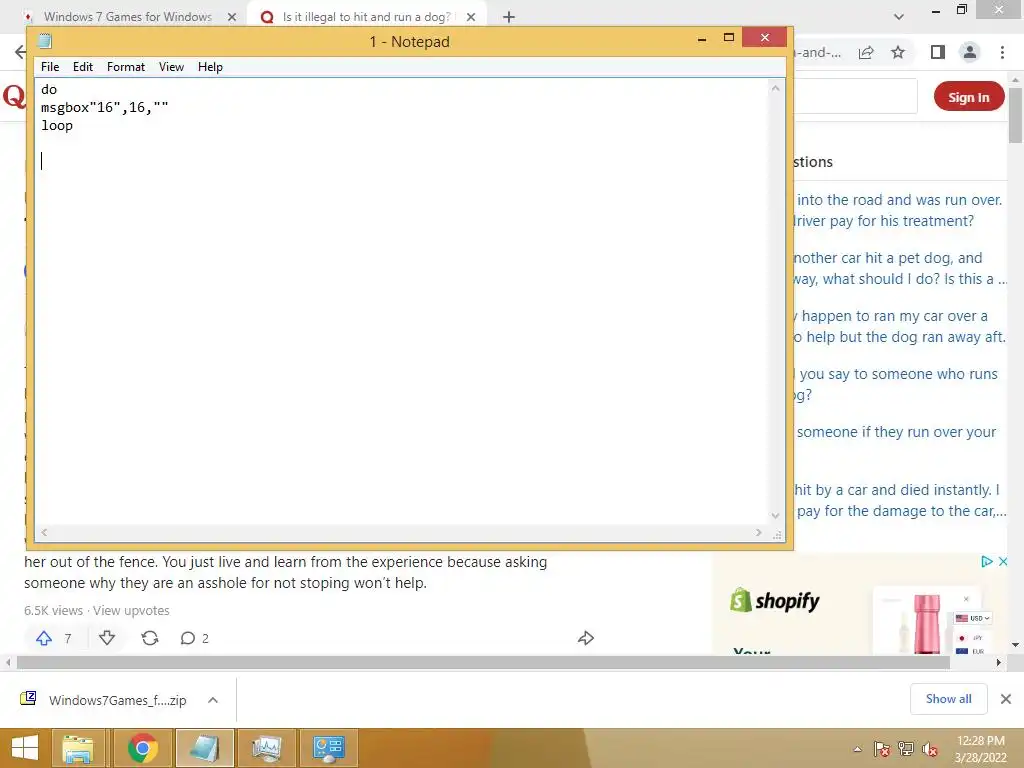Open related question about car hitting pet dog
Screen dimensions: 1024x768
point(899,268)
